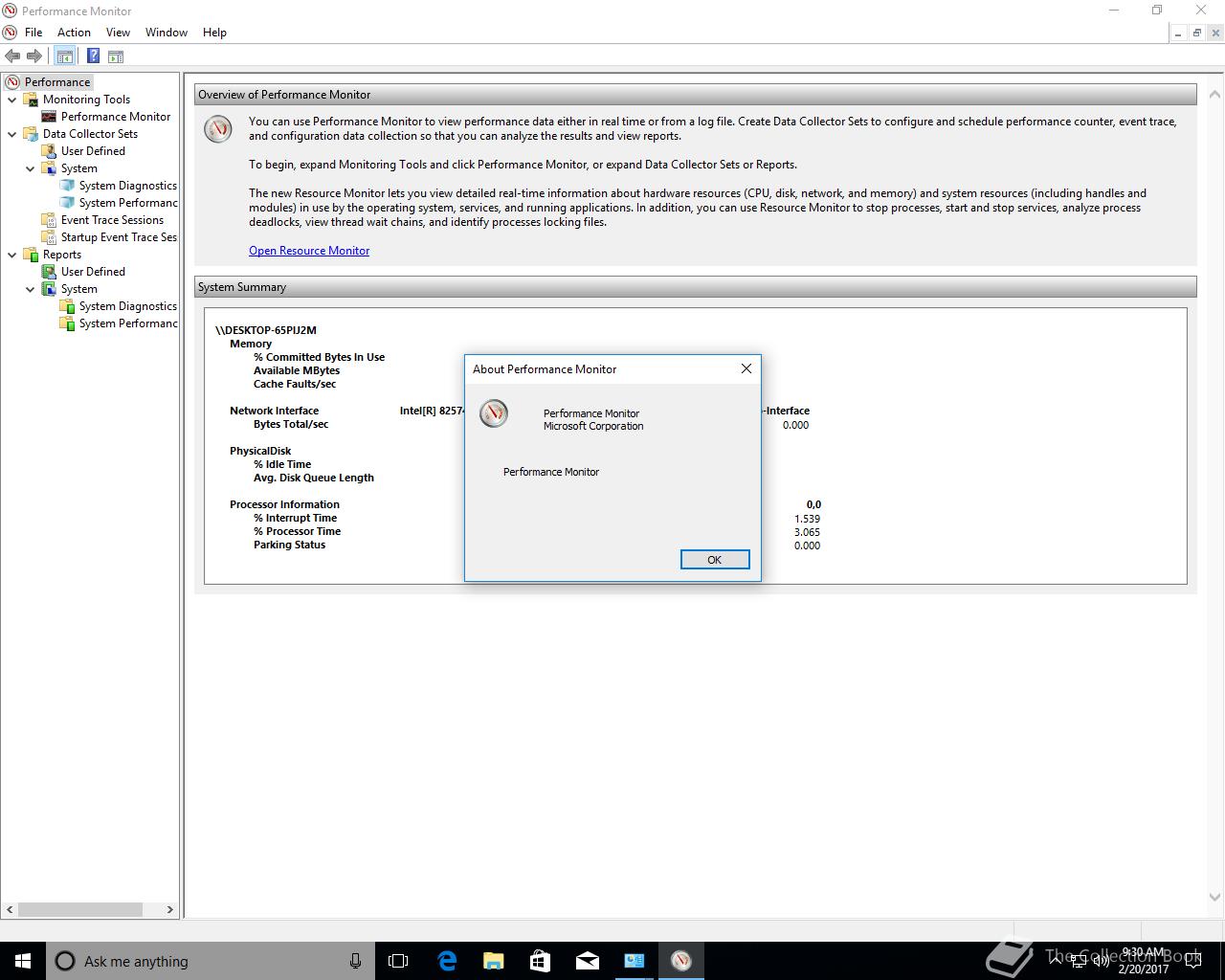Viewport: 1225px width, 980px height.
Task: Open the Window menu
Action: (167, 32)
